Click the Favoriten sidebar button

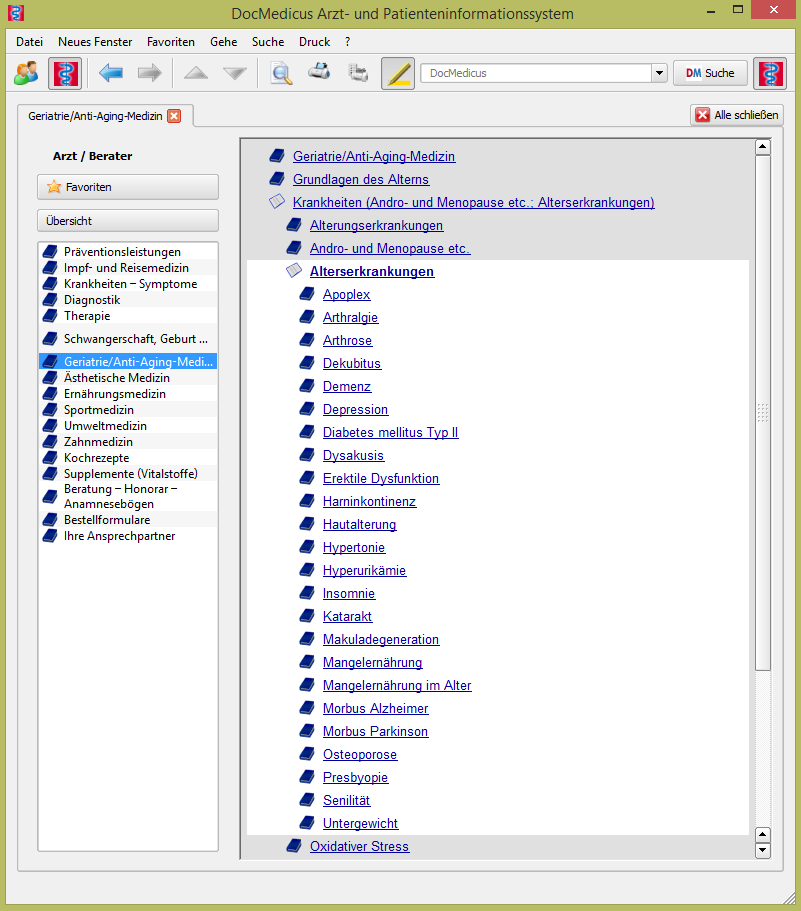pos(128,186)
